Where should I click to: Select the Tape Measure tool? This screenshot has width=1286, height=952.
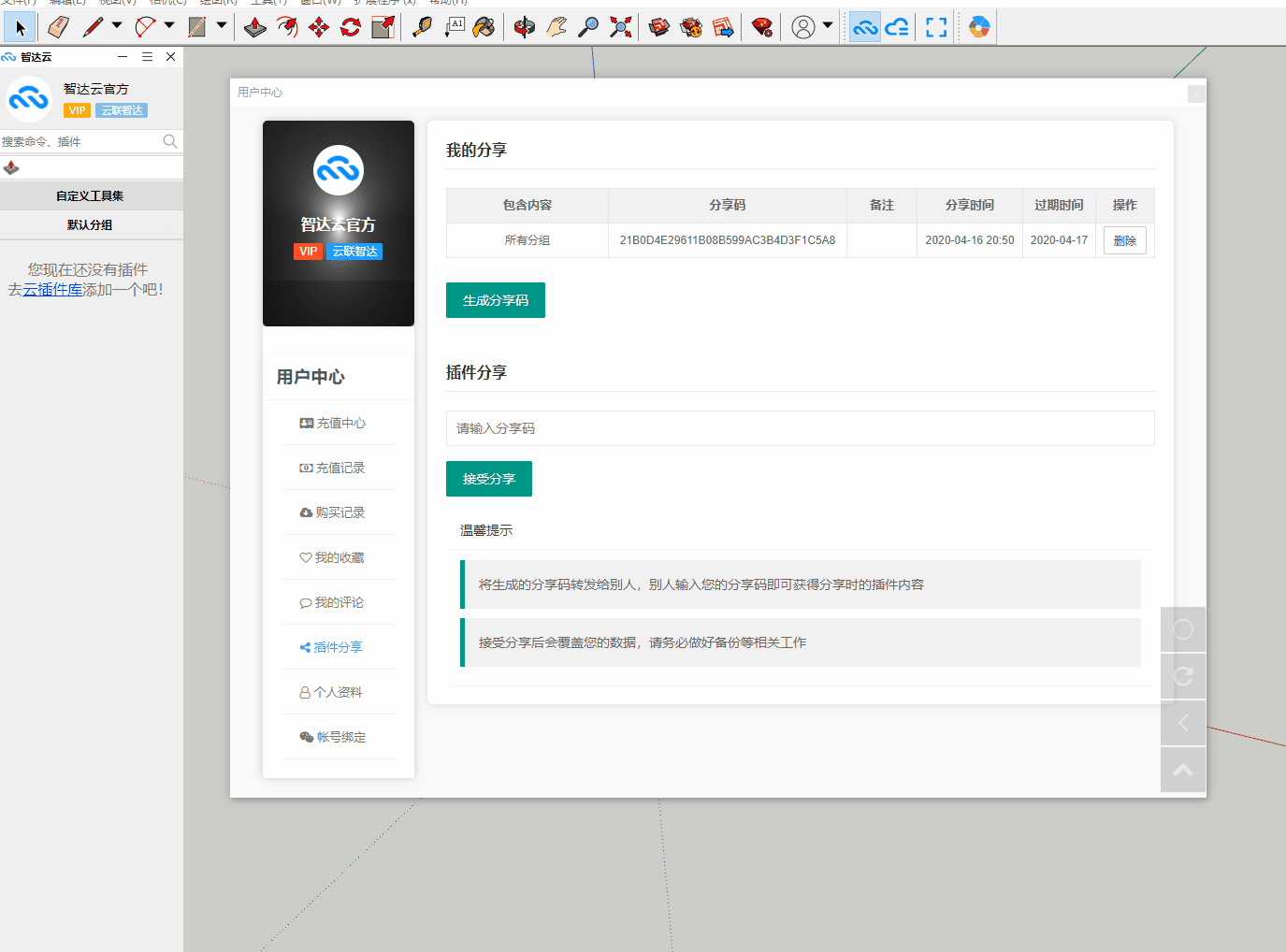pos(422,27)
